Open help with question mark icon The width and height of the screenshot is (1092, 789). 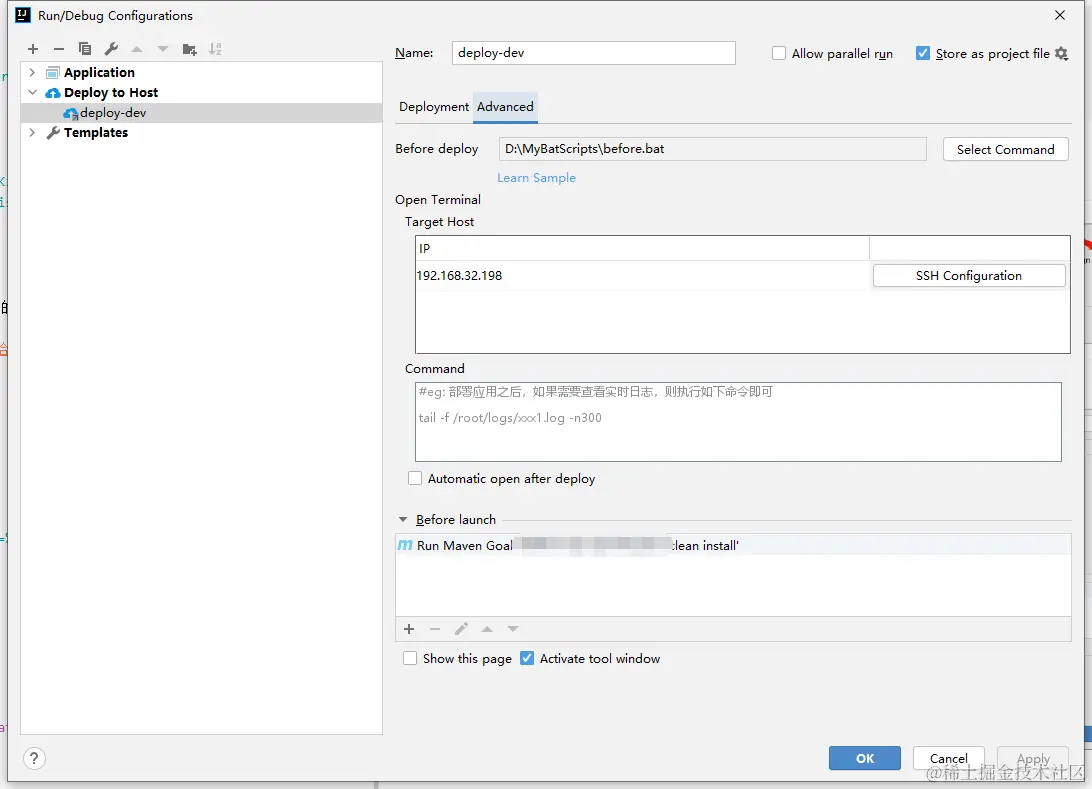click(x=34, y=758)
